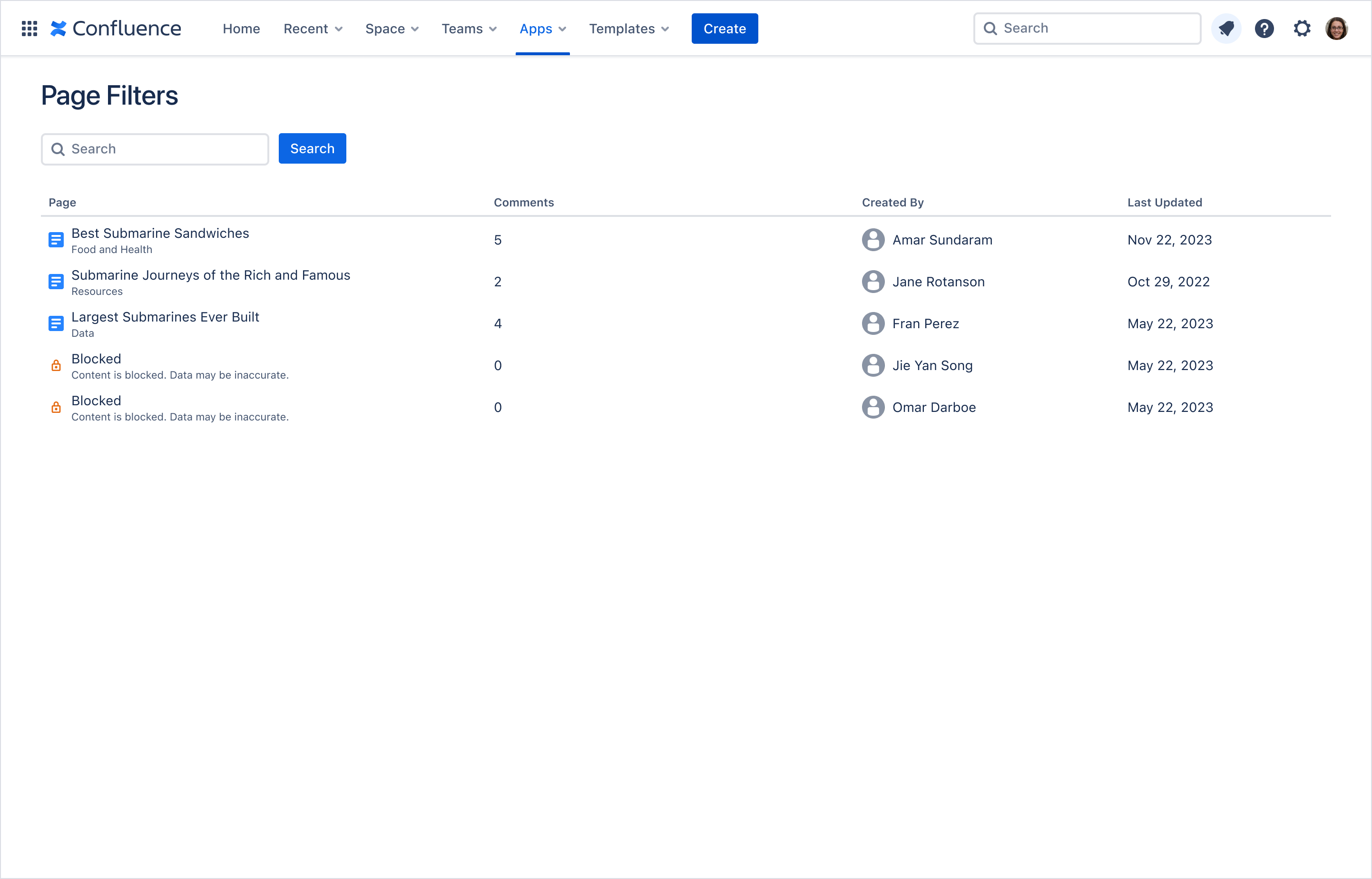The image size is (1372, 879).
Task: Switch to the Home menu item
Action: pos(241,28)
